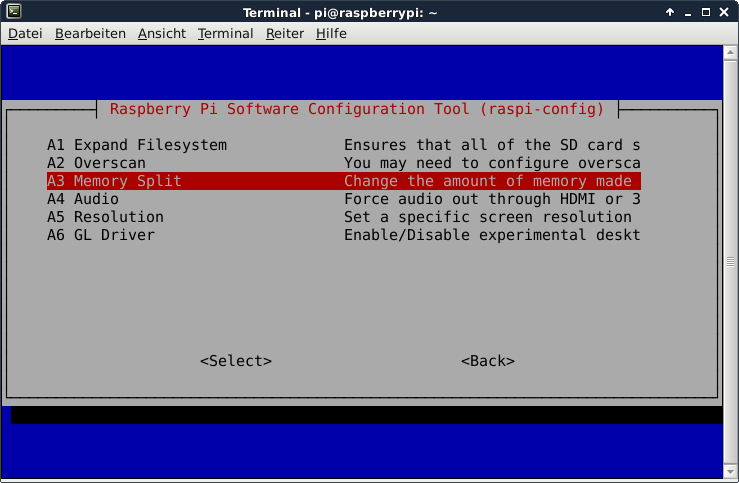Viewport: 739px width, 483px height.
Task: Click description 'You may need to configure oversca'
Action: (492, 163)
